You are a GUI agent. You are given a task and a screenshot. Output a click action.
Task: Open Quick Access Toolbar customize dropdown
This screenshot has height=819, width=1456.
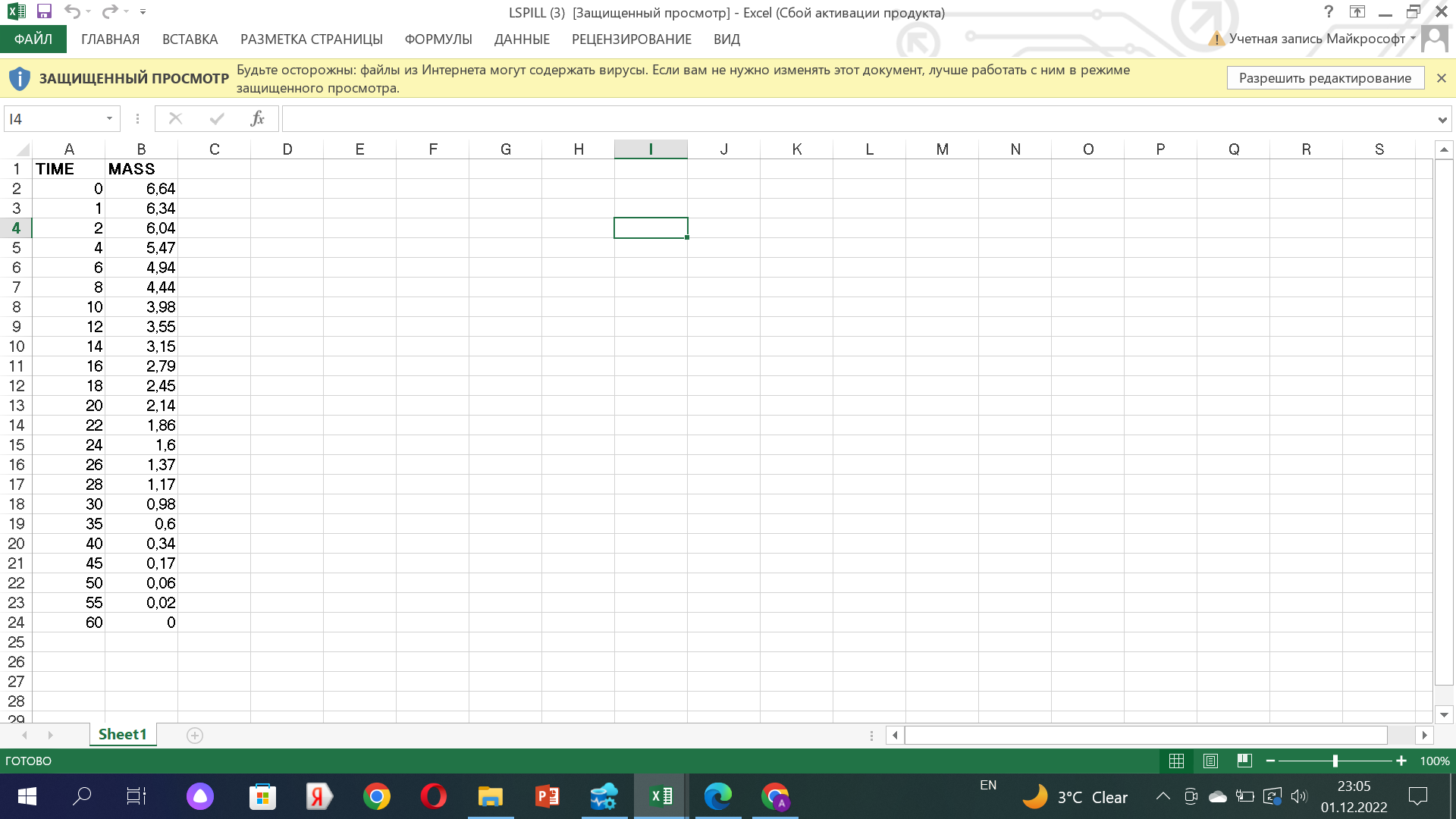[x=142, y=11]
